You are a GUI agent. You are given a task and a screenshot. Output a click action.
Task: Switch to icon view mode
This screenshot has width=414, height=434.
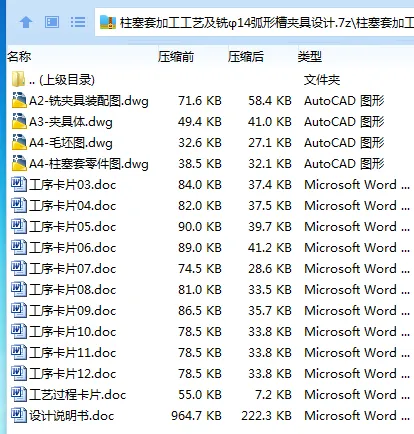pyautogui.click(x=52, y=22)
